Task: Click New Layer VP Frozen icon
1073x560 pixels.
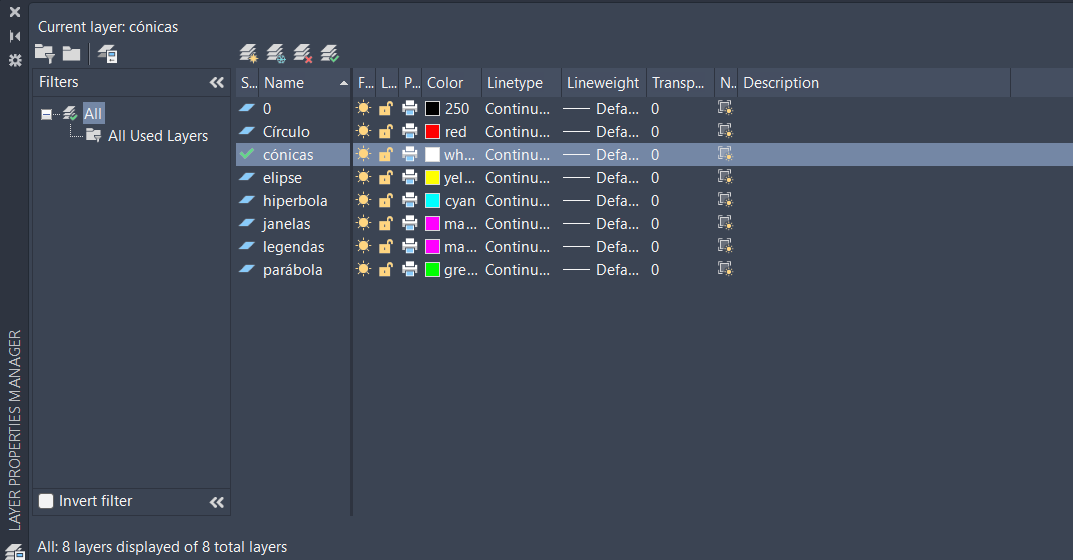Action: tap(276, 53)
